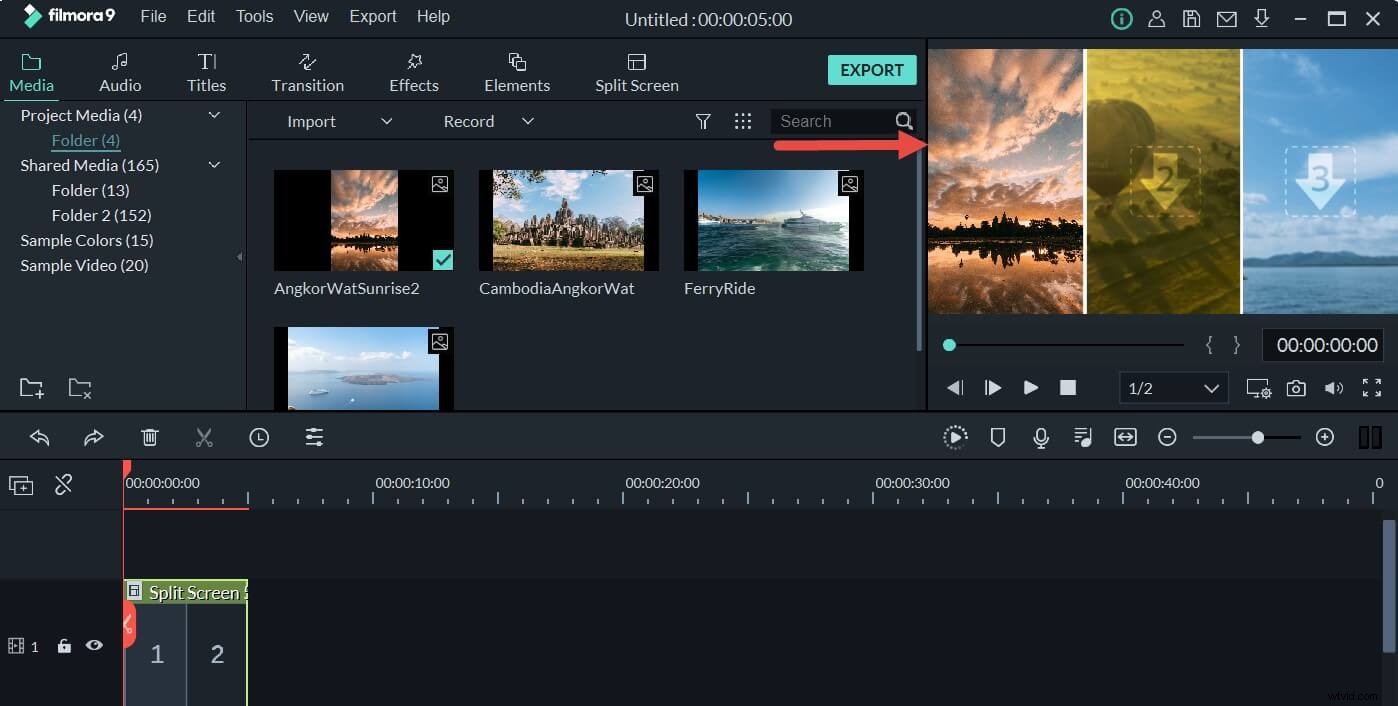Render preview of the timeline
Viewport: 1398px width, 706px height.
pos(955,437)
